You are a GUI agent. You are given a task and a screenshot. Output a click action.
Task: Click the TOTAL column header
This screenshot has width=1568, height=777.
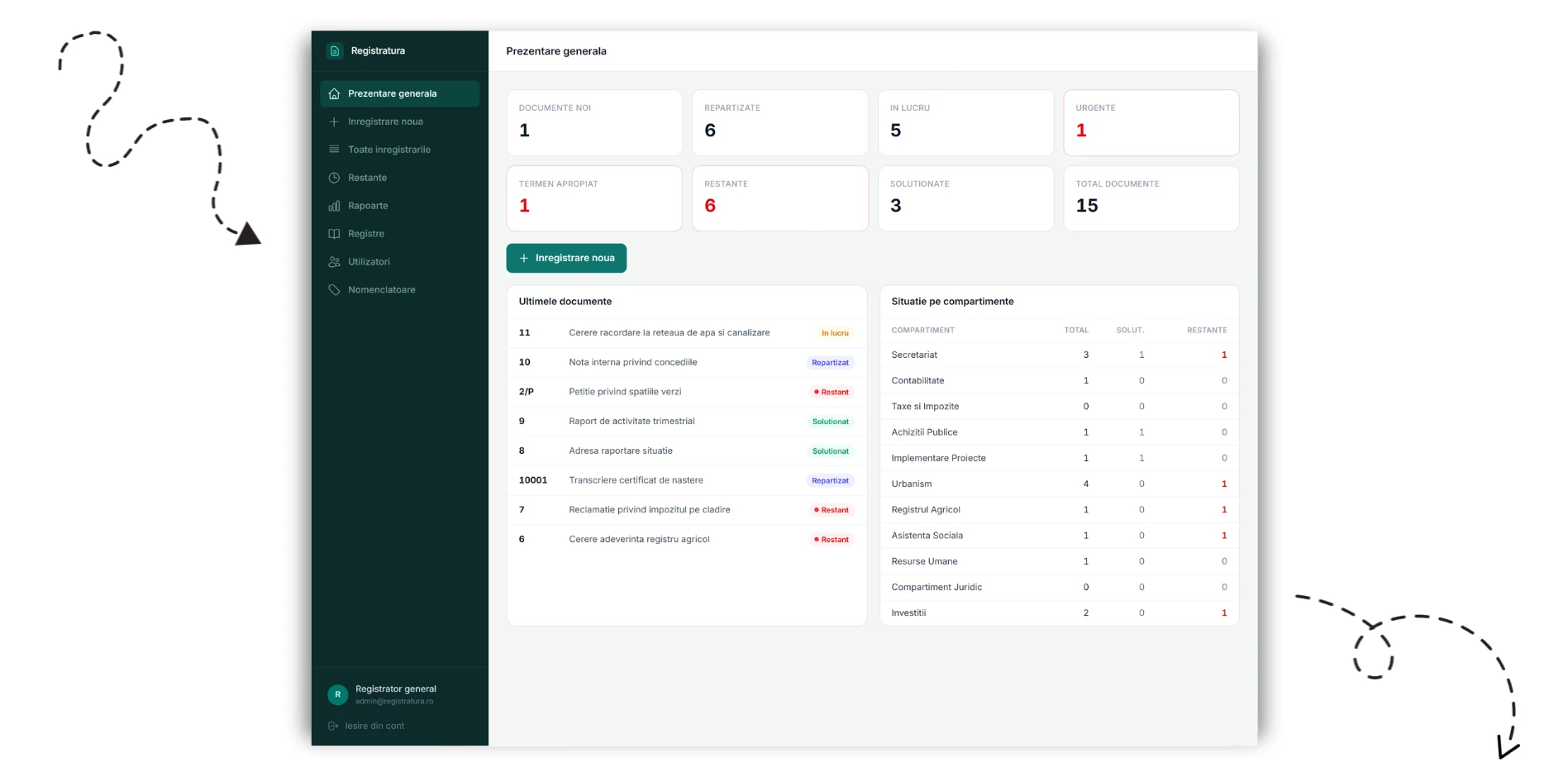tap(1076, 331)
